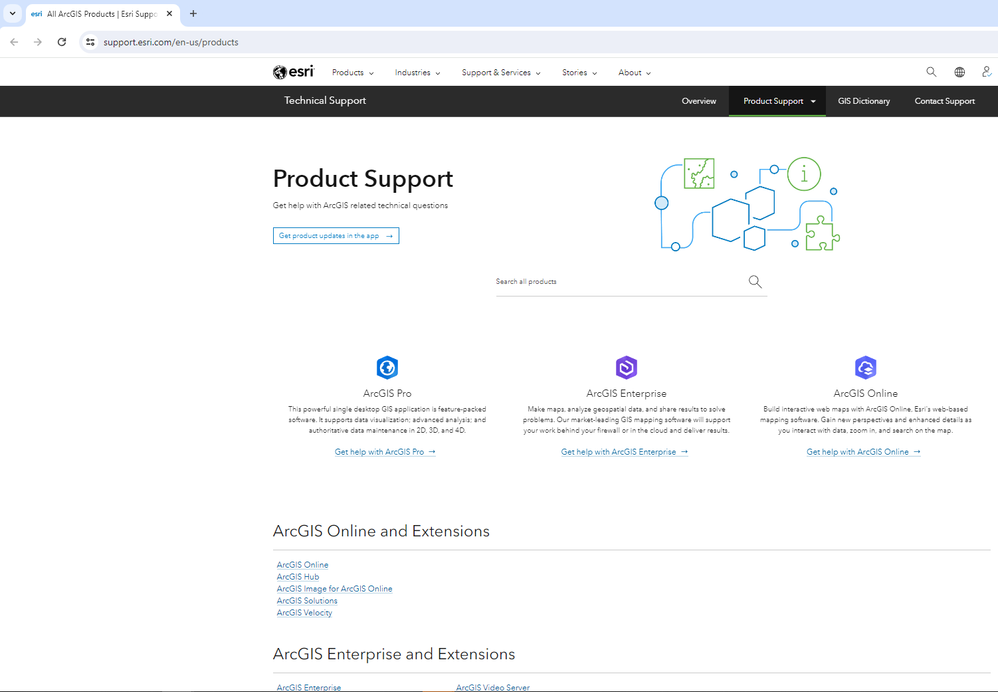Expand the Products menu
The height and width of the screenshot is (692, 998).
pyautogui.click(x=353, y=73)
